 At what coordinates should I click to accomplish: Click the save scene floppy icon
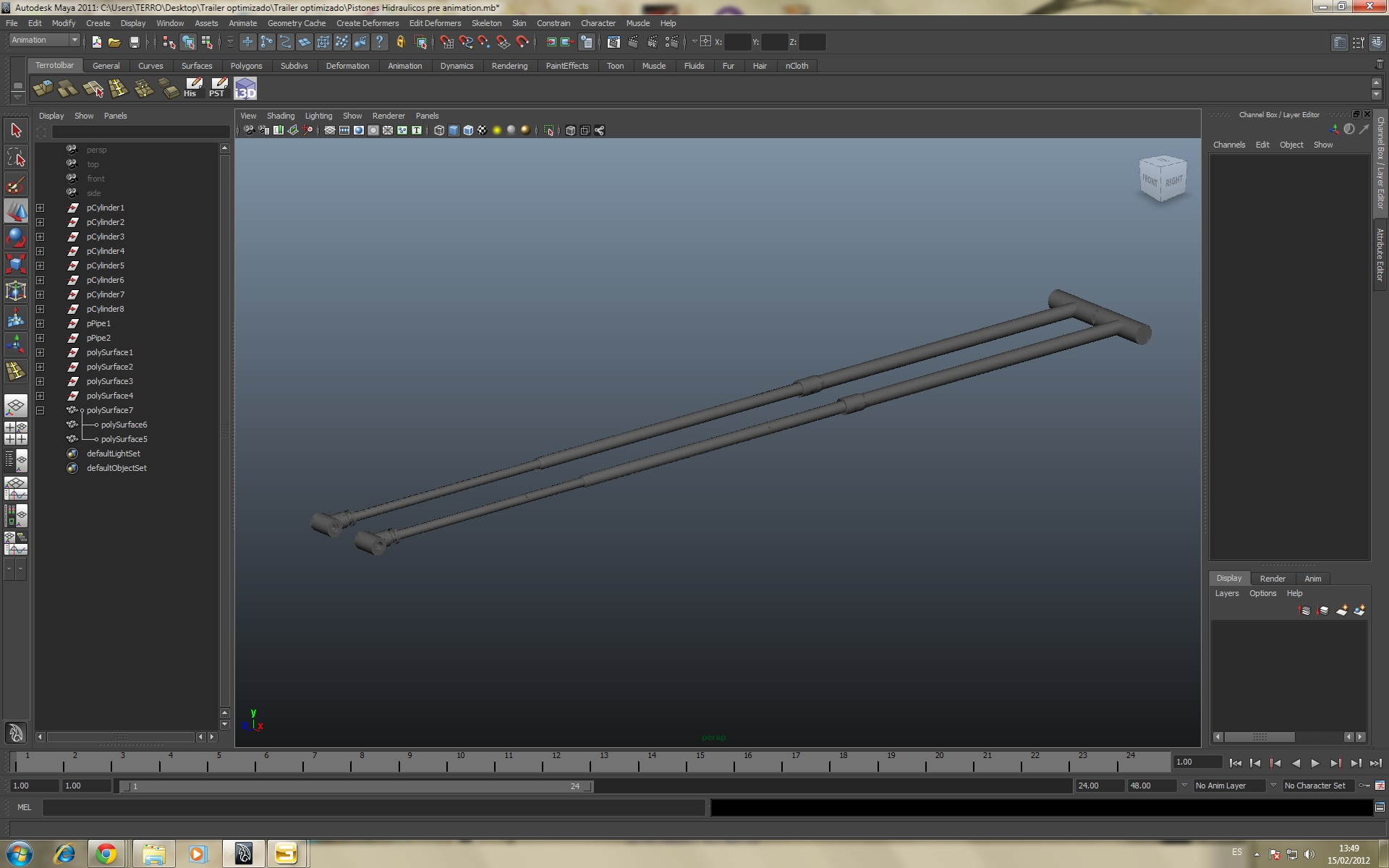[134, 43]
